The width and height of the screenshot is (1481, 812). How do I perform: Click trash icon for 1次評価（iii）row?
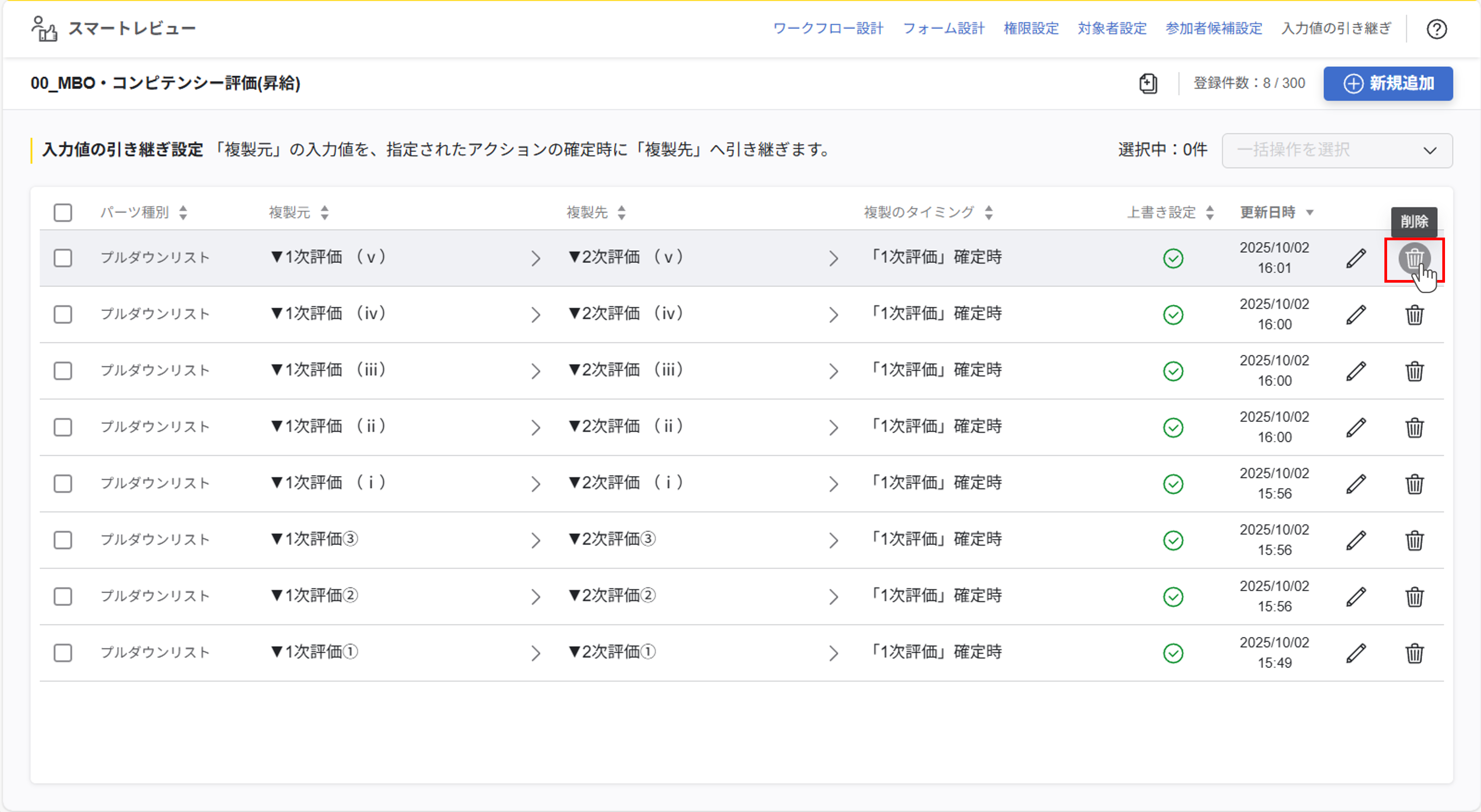point(1414,371)
